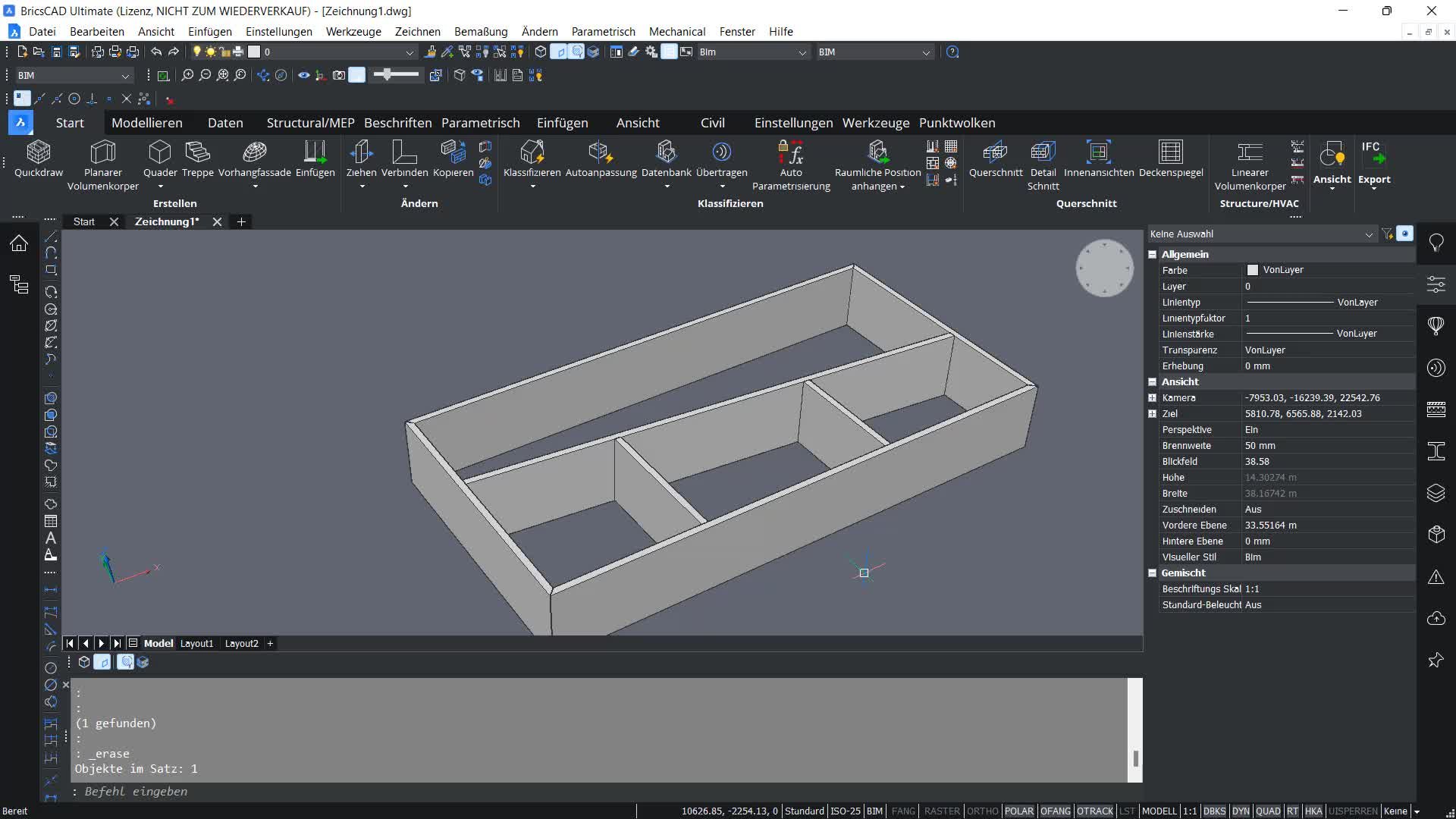Toggle POLAR tracking in status bar
1456x819 pixels.
1018,811
